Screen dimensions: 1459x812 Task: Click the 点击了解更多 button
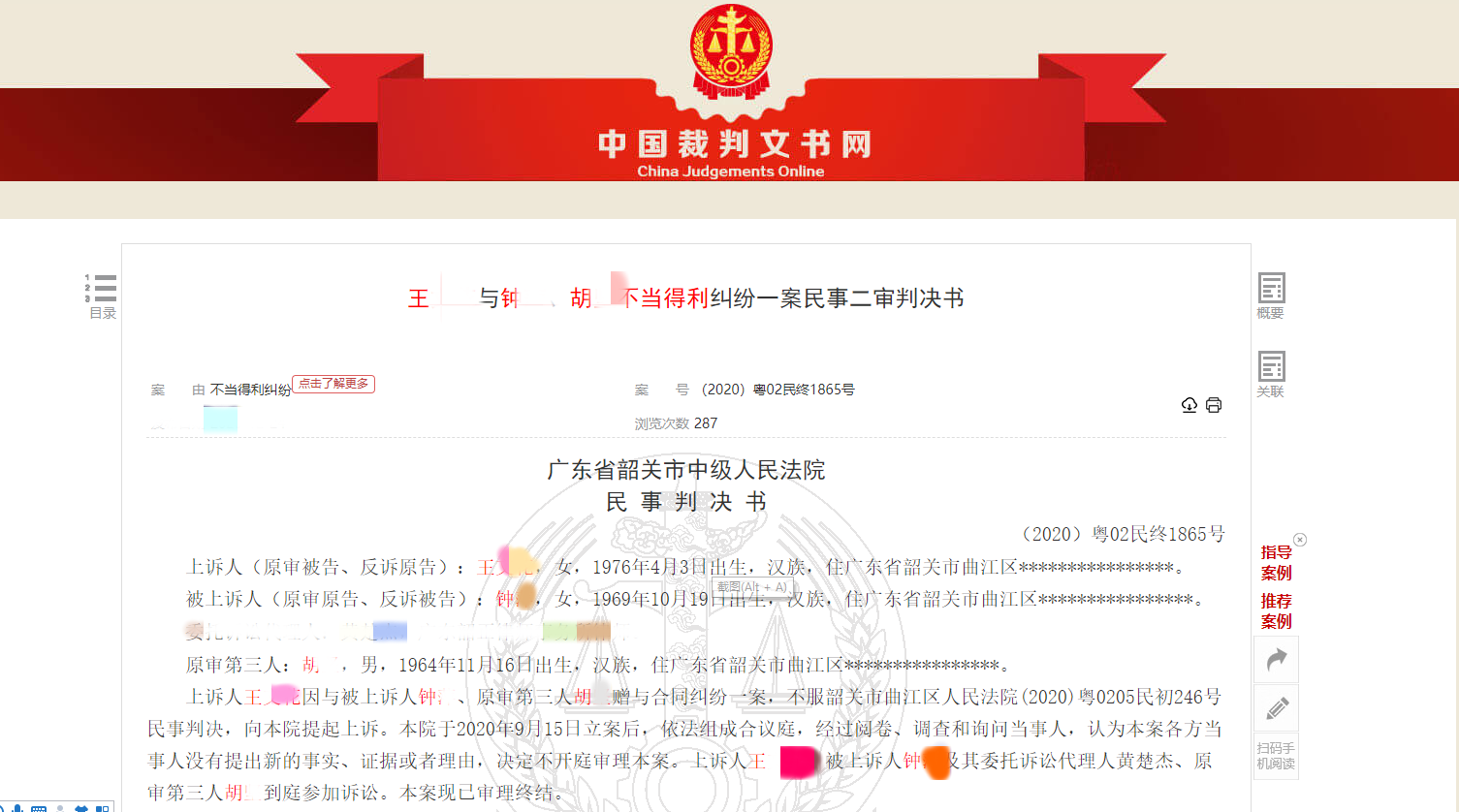[333, 384]
